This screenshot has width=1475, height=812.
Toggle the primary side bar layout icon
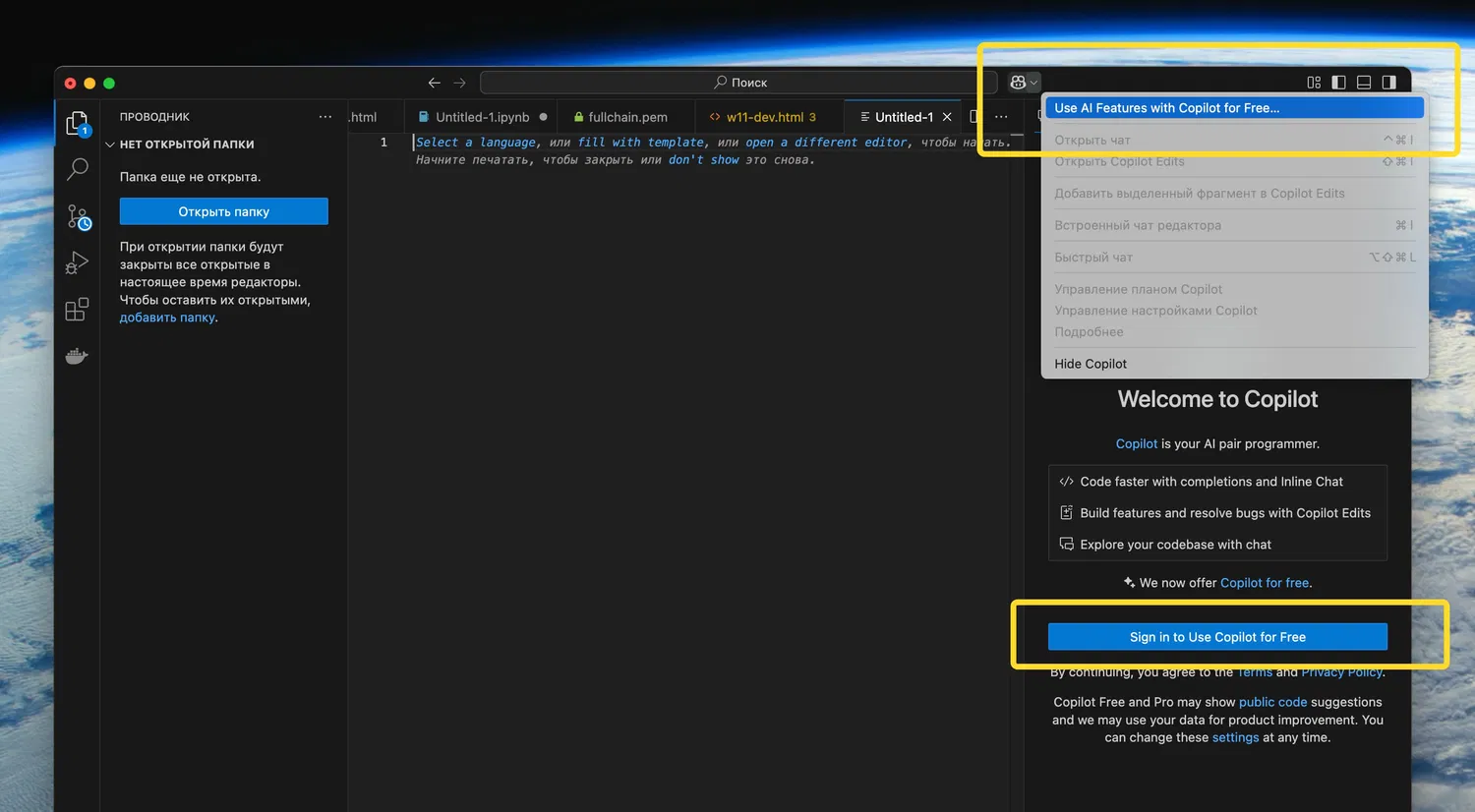(1338, 83)
